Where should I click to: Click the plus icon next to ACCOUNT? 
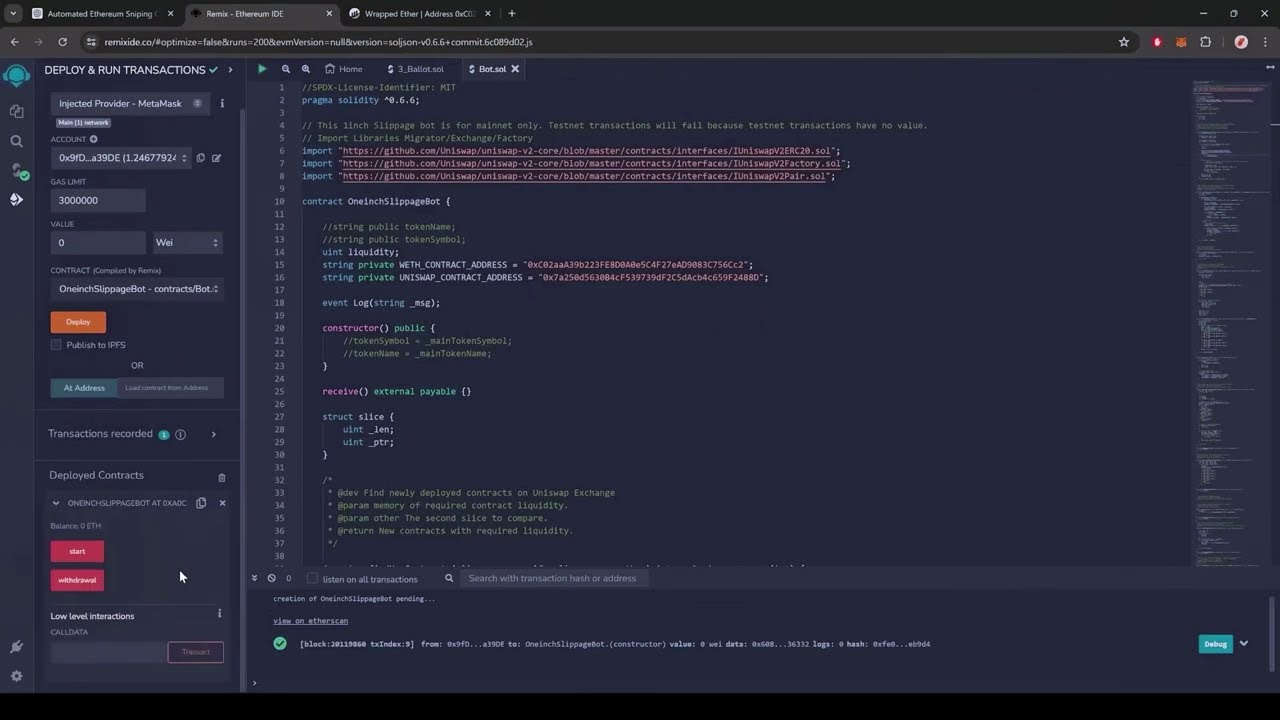[94, 139]
